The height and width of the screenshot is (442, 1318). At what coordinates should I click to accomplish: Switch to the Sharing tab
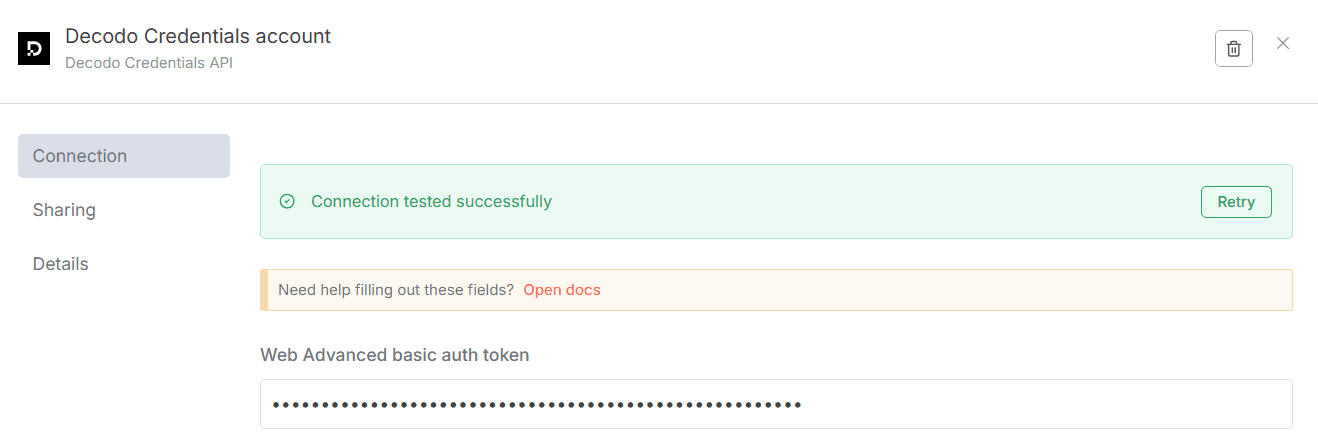64,210
